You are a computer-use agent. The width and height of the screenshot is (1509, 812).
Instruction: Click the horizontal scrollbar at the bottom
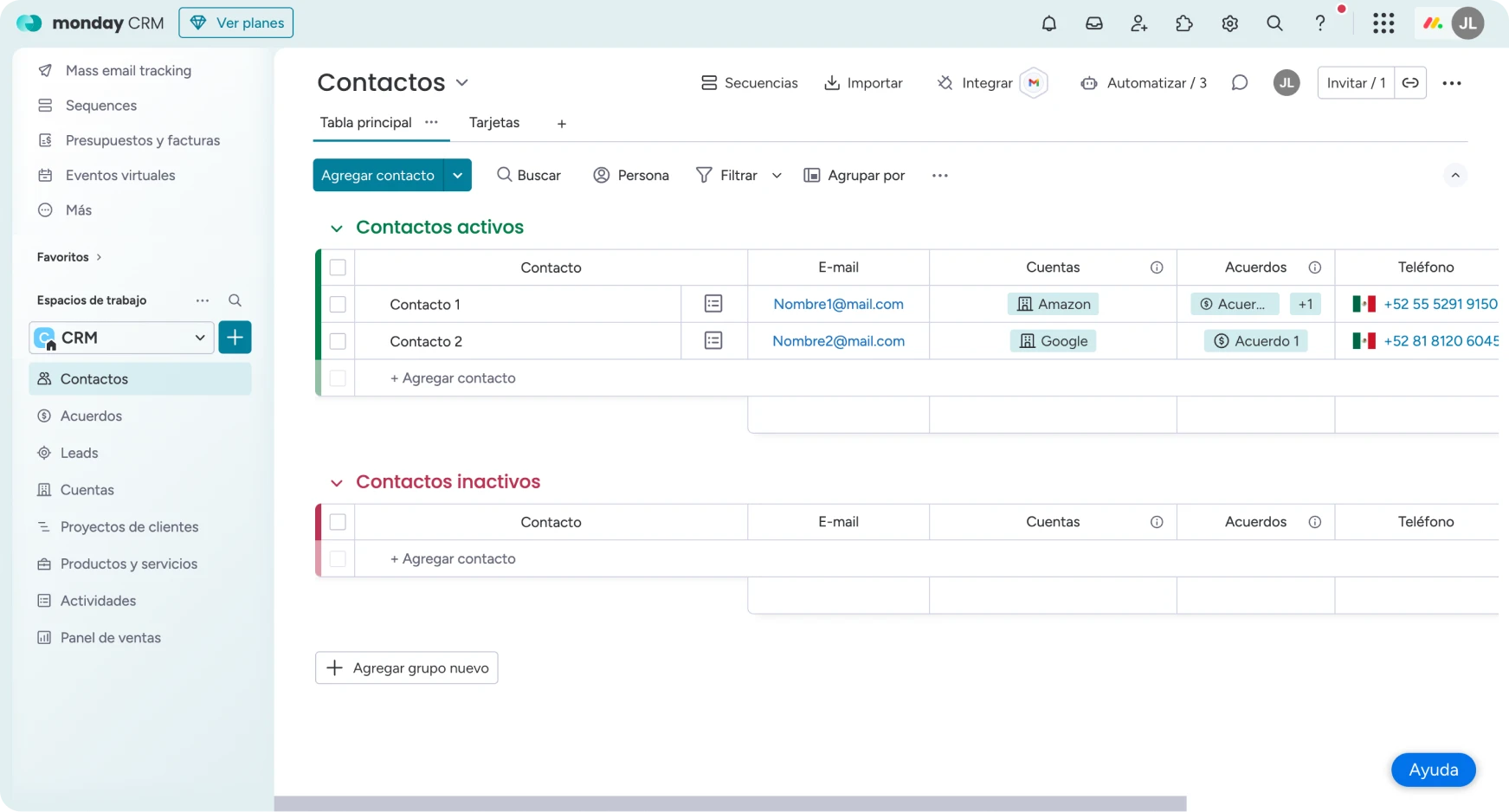pyautogui.click(x=730, y=804)
